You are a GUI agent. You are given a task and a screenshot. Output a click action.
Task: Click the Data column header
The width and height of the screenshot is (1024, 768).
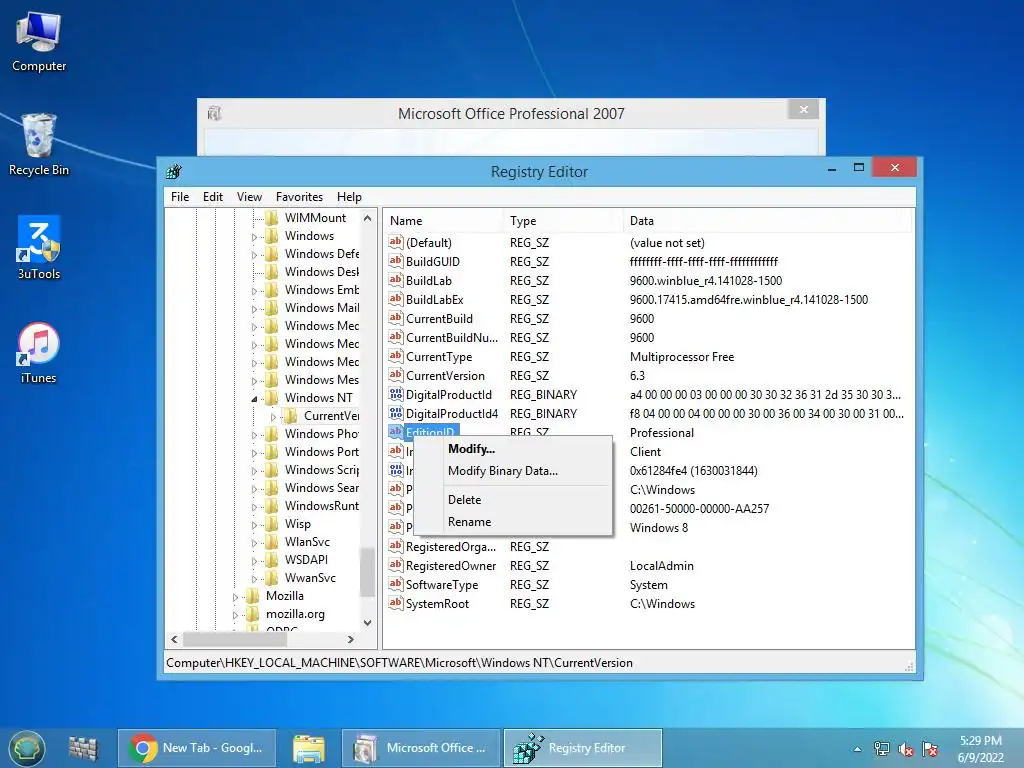pos(767,221)
